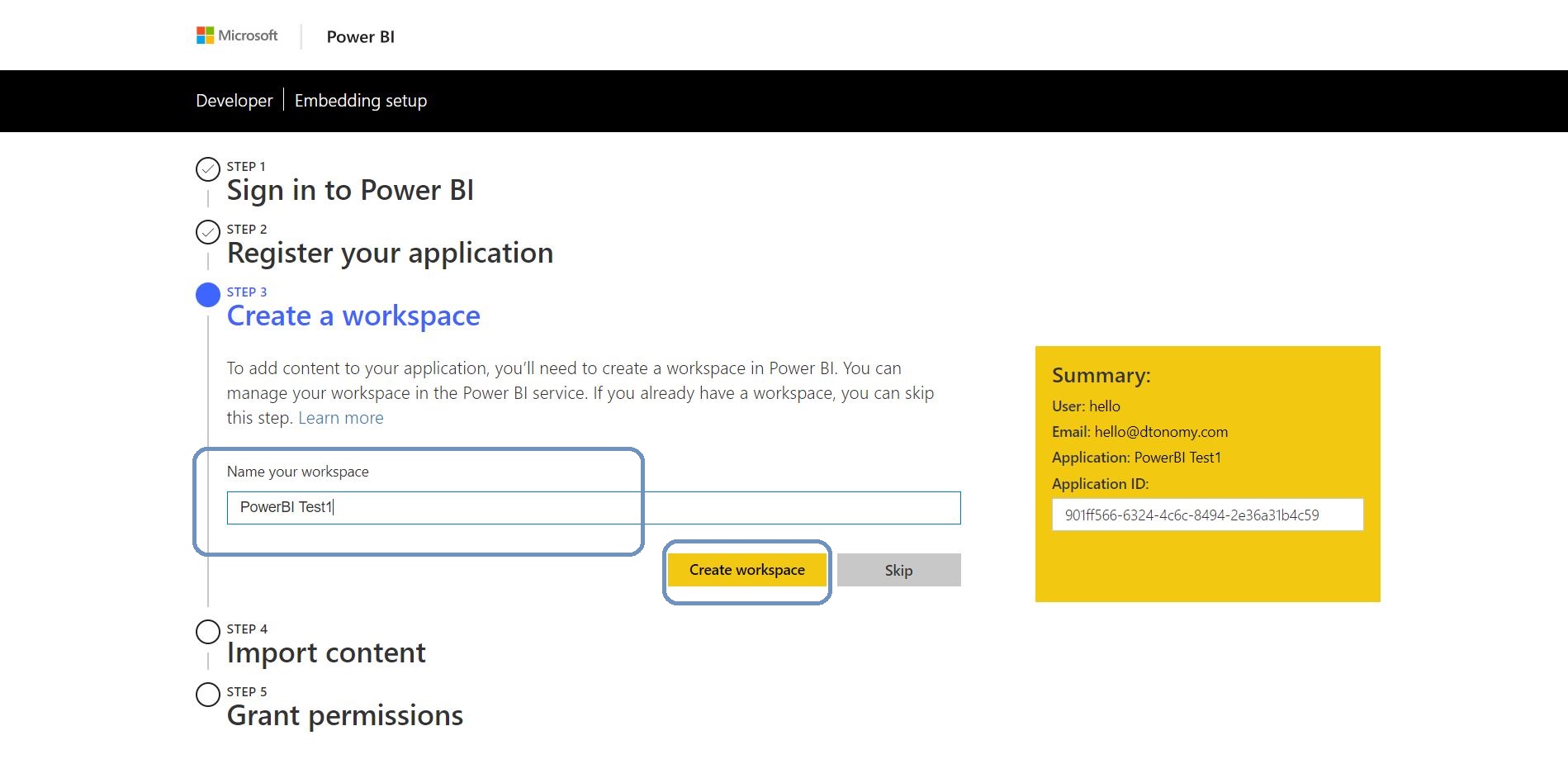Viewport: 1568px width, 764px height.
Task: Select the Create a workspace step heading
Action: click(353, 316)
